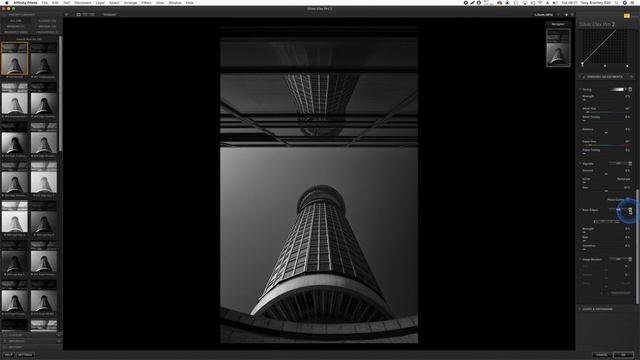Open the Apple menu
This screenshot has width=640, height=360.
(7, 2)
